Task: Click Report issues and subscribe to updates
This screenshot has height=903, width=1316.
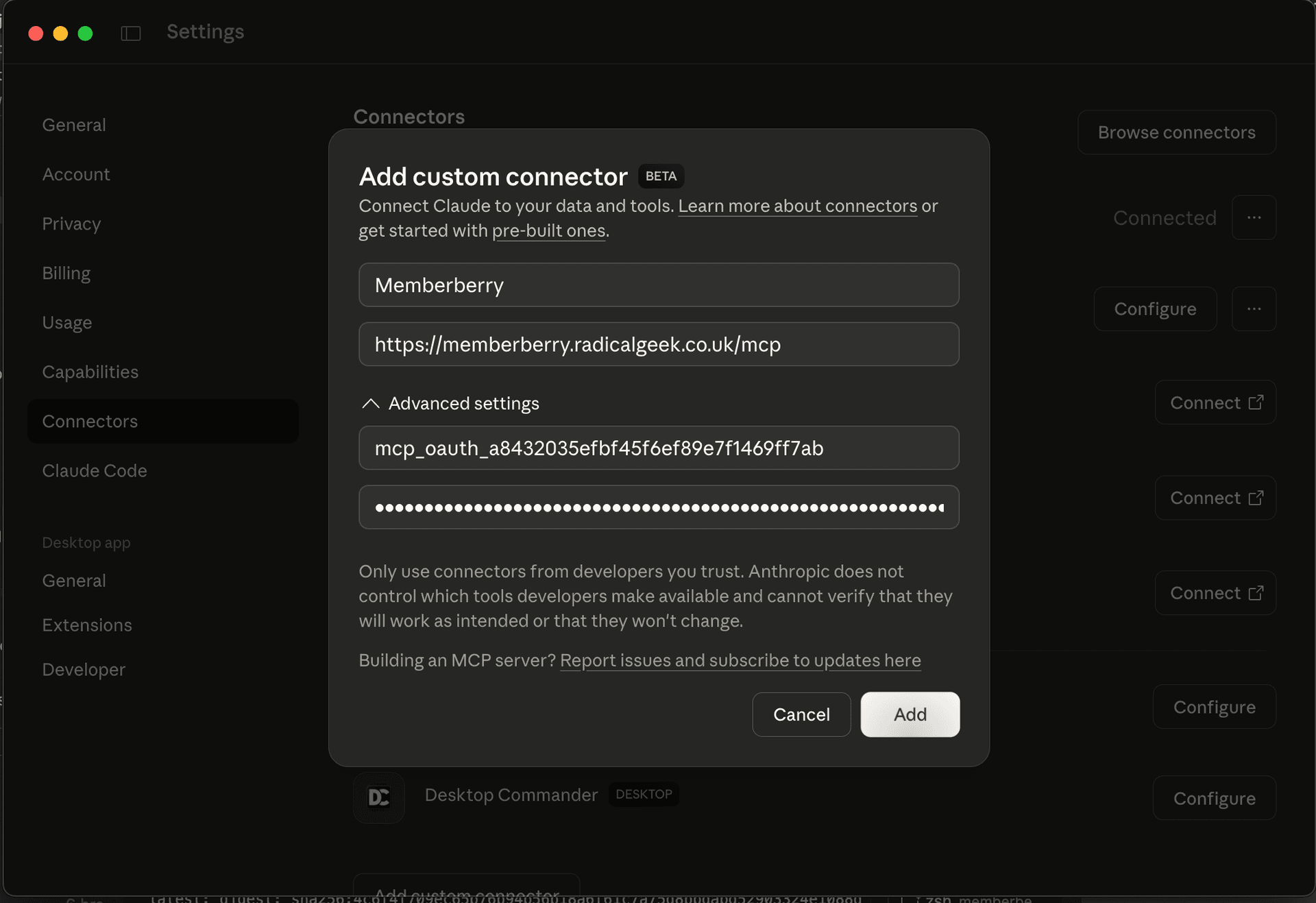Action: 740,660
